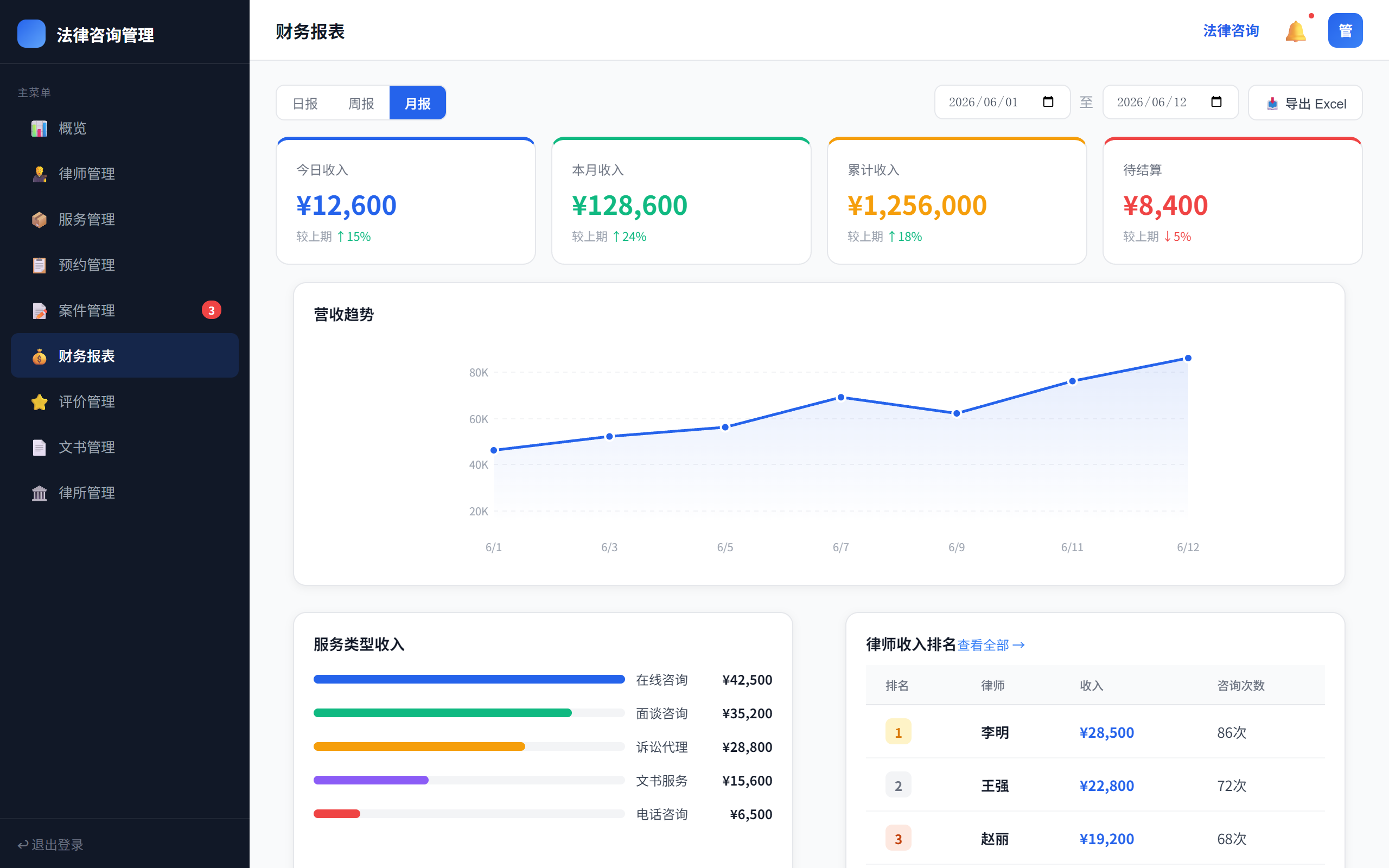1389x868 pixels.
Task: Click the blue app logo square
Action: [x=31, y=33]
